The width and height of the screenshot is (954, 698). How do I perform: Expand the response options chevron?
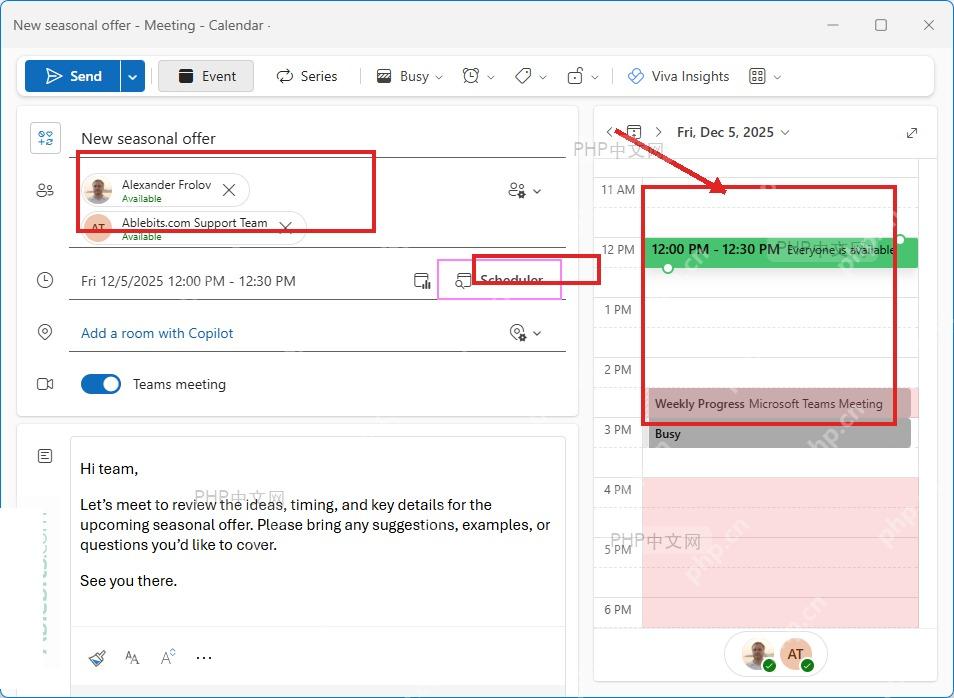(x=537, y=192)
